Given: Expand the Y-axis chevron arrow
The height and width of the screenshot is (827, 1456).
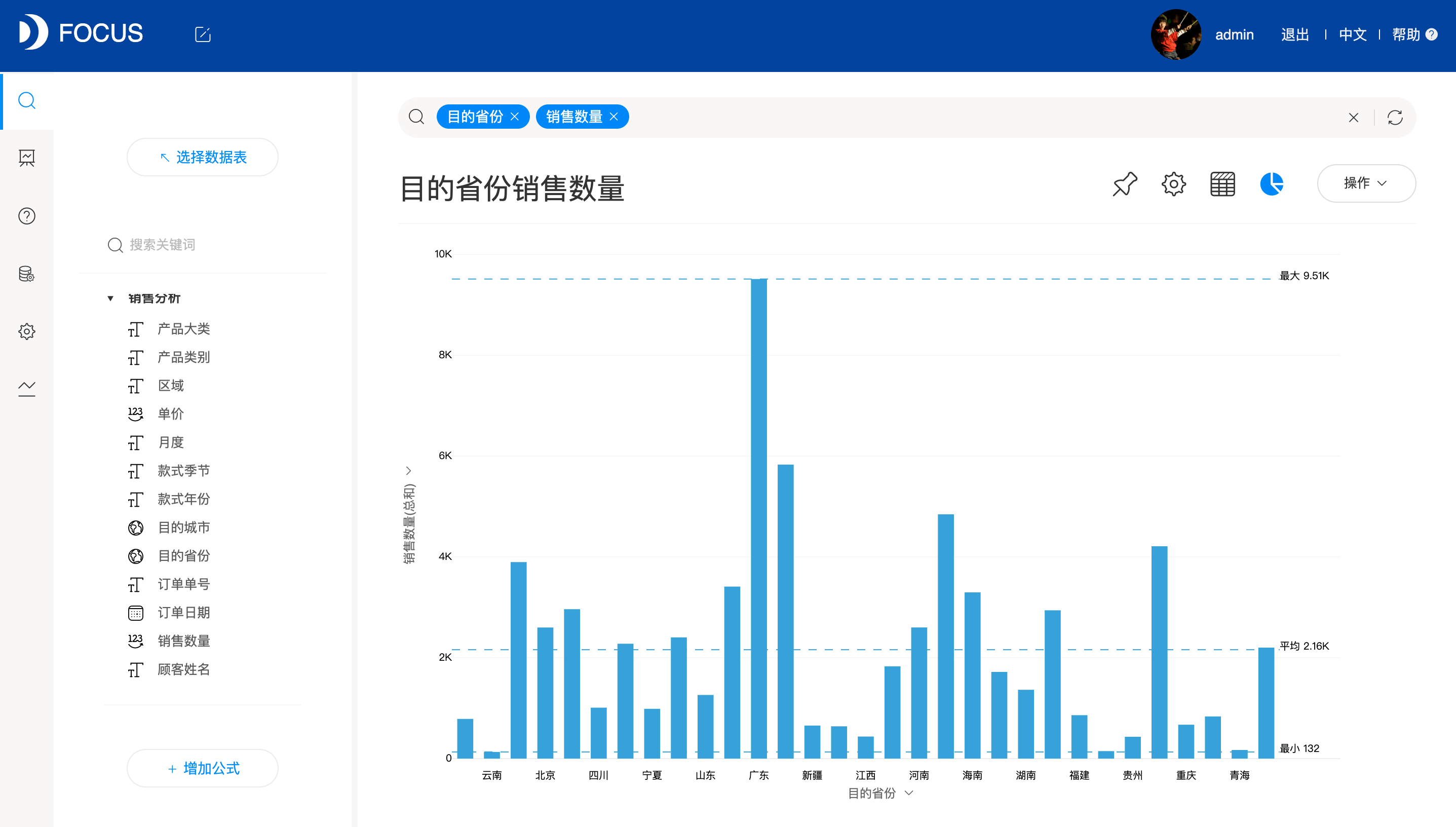Looking at the screenshot, I should (x=408, y=470).
